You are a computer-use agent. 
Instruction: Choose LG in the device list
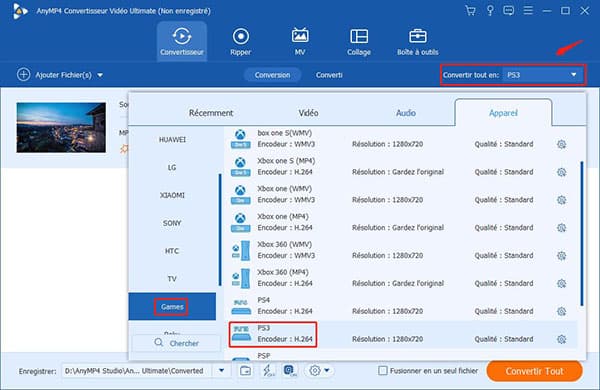[172, 168]
